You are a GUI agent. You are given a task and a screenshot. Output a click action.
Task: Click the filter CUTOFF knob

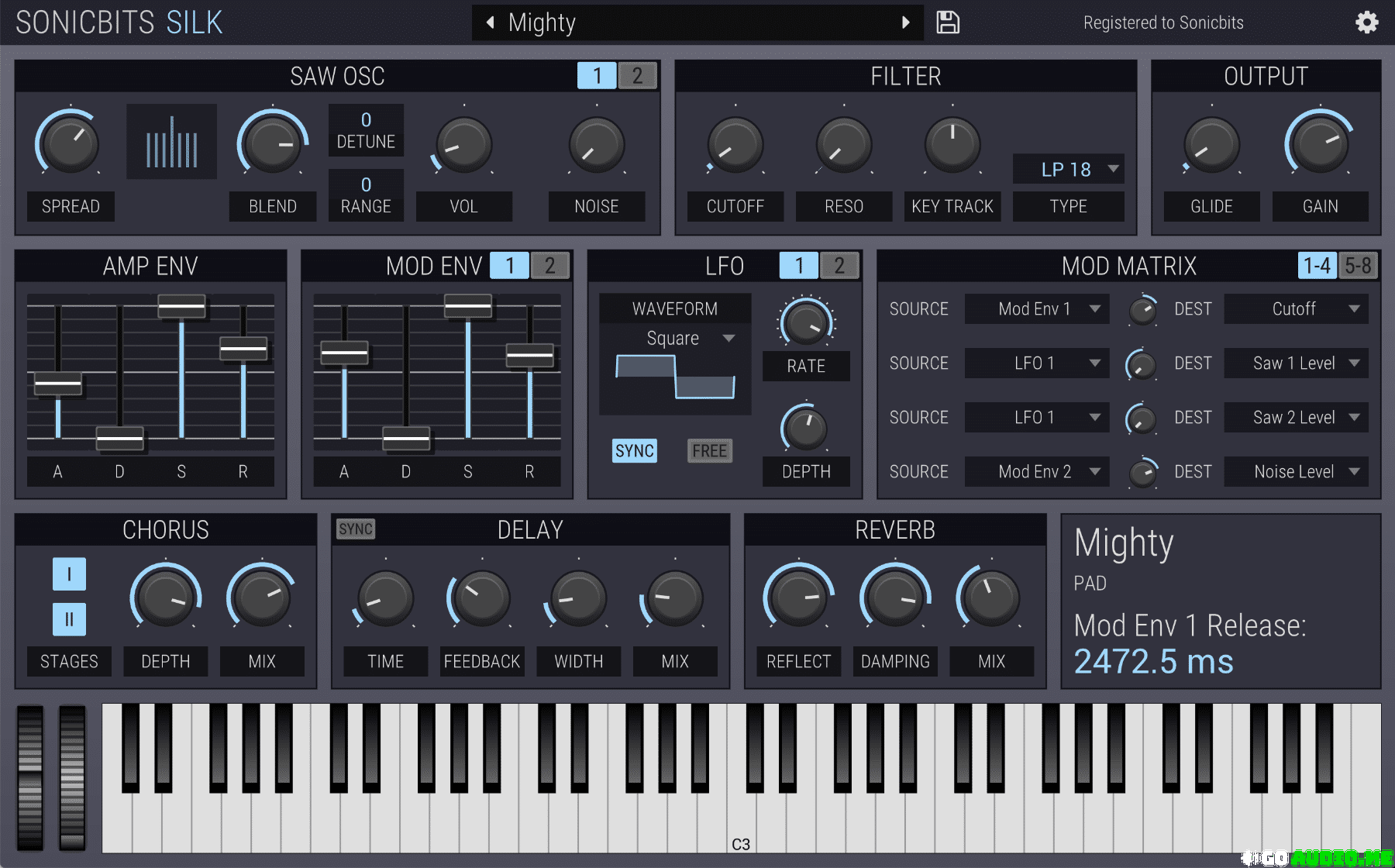[x=735, y=145]
